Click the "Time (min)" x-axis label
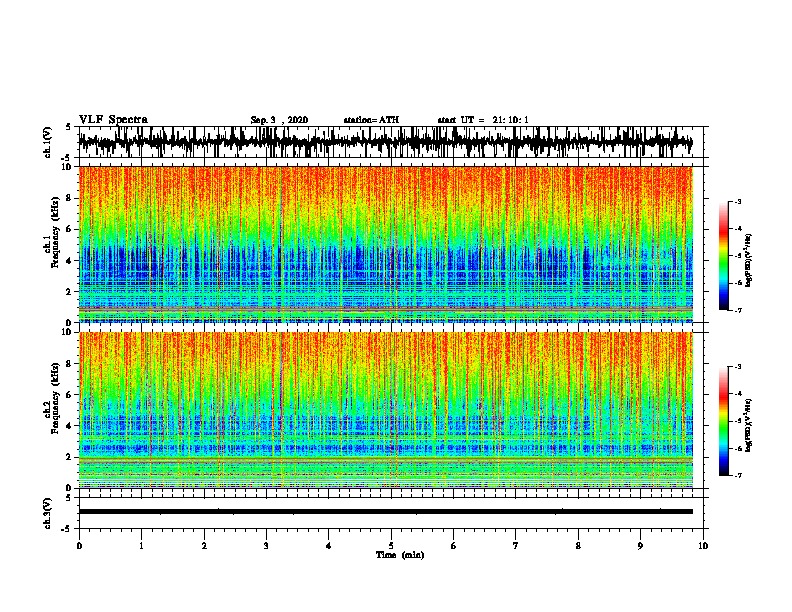Screen dimensions: 792x612 pyautogui.click(x=400, y=555)
